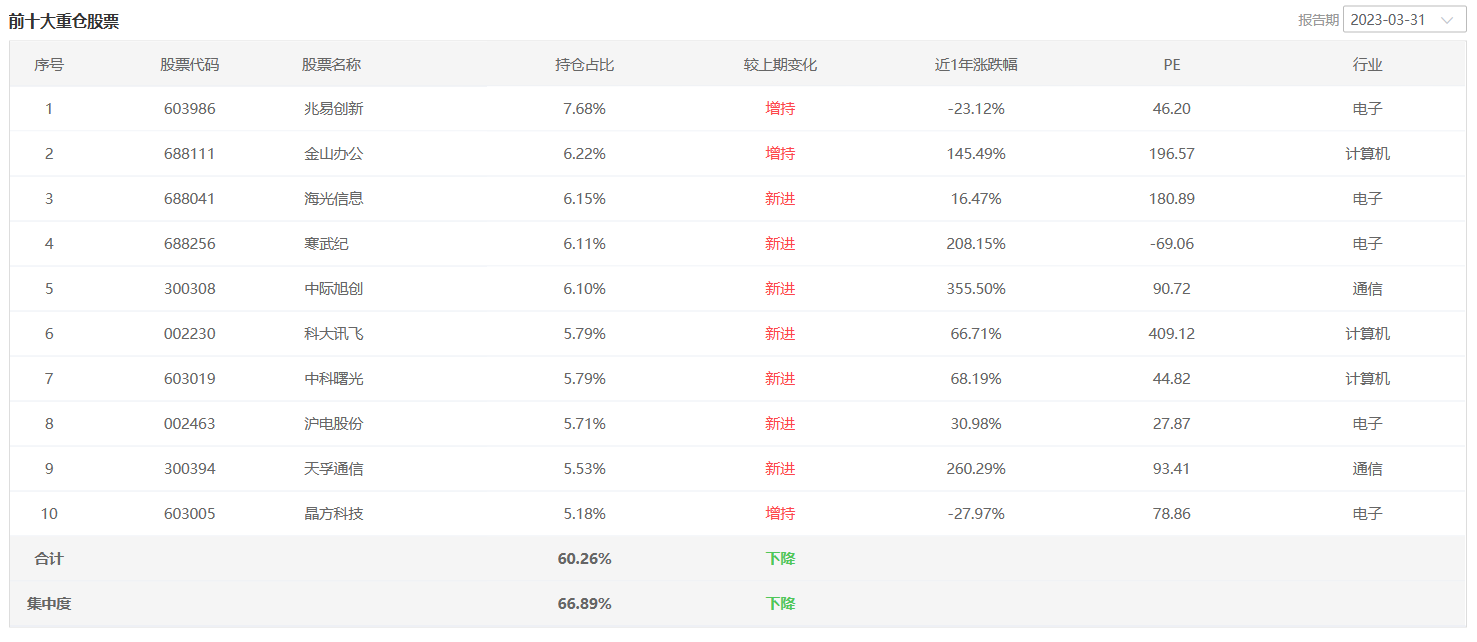This screenshot has height=642, width=1477.
Task: Click stock code 002463
Action: pos(189,424)
